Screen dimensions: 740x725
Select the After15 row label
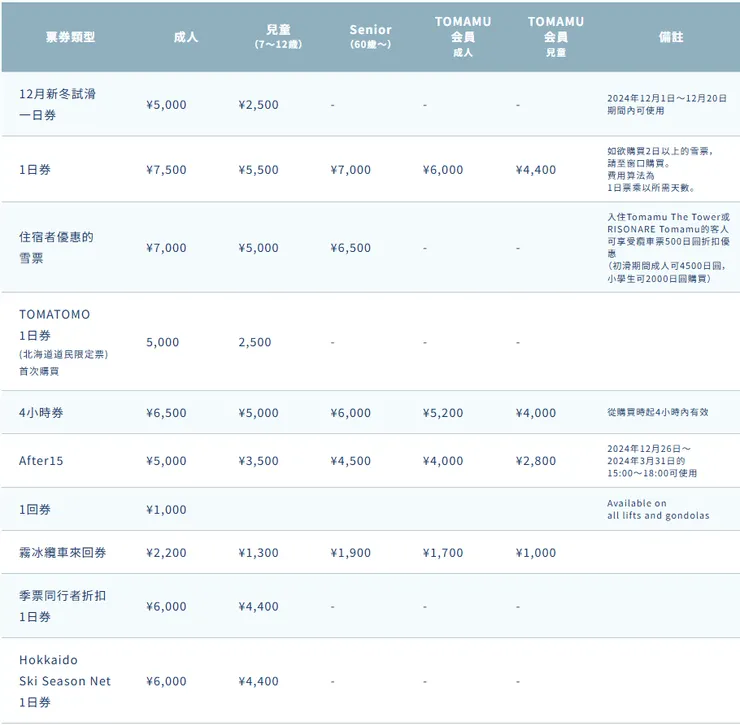[x=41, y=461]
